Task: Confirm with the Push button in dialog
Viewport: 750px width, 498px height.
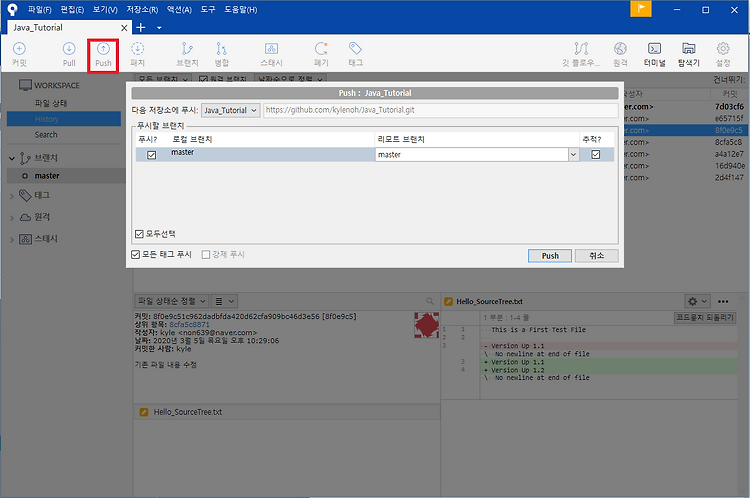Action: [550, 256]
